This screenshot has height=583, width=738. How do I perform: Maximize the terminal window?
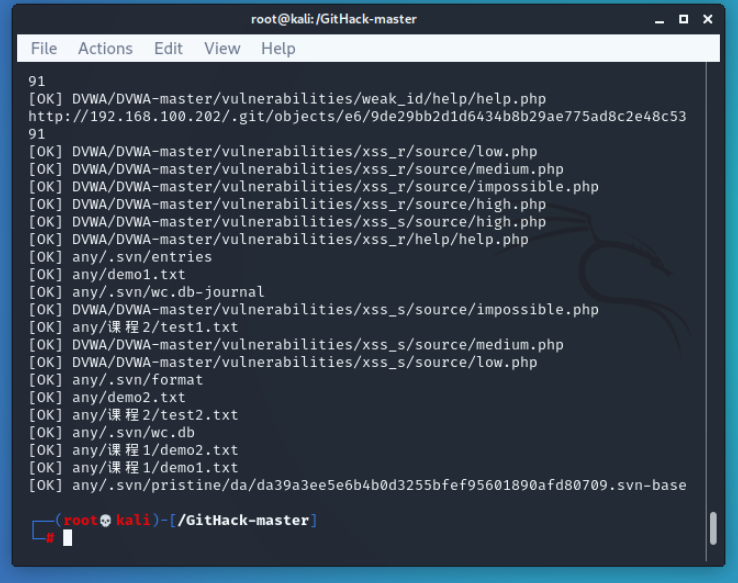[x=683, y=19]
